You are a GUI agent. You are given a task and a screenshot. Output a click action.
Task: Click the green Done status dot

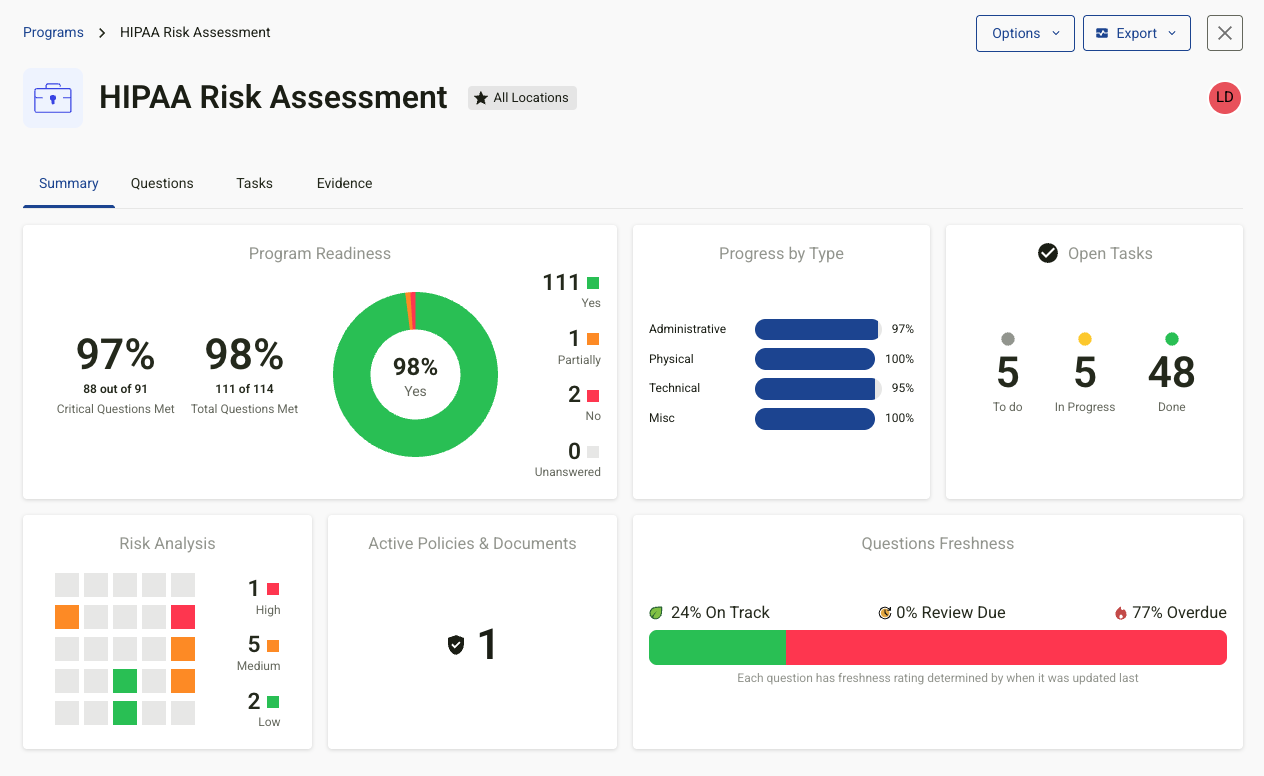pyautogui.click(x=1172, y=339)
